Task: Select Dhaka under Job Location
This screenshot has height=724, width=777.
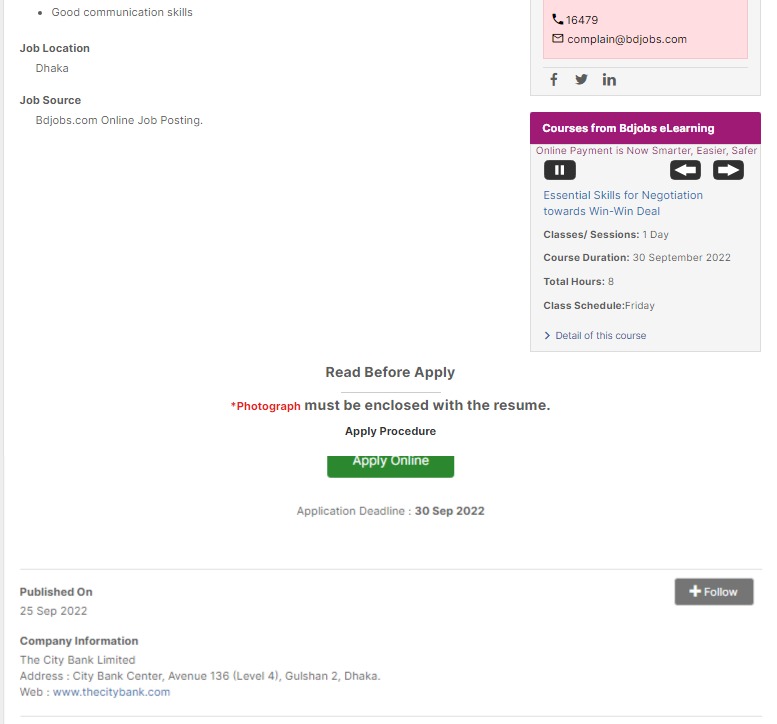Action: (52, 68)
